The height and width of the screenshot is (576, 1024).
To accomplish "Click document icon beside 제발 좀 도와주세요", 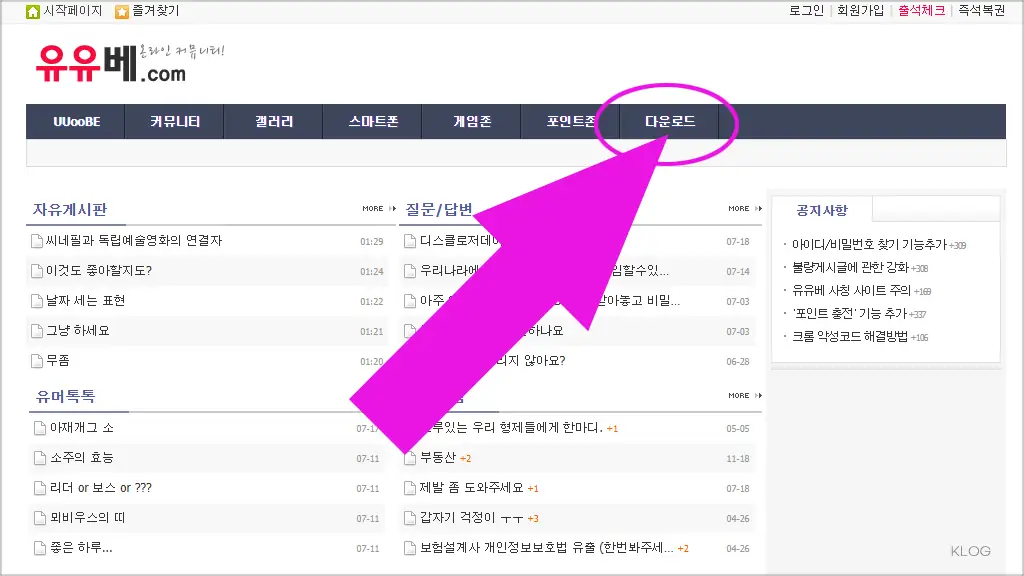I will point(410,488).
